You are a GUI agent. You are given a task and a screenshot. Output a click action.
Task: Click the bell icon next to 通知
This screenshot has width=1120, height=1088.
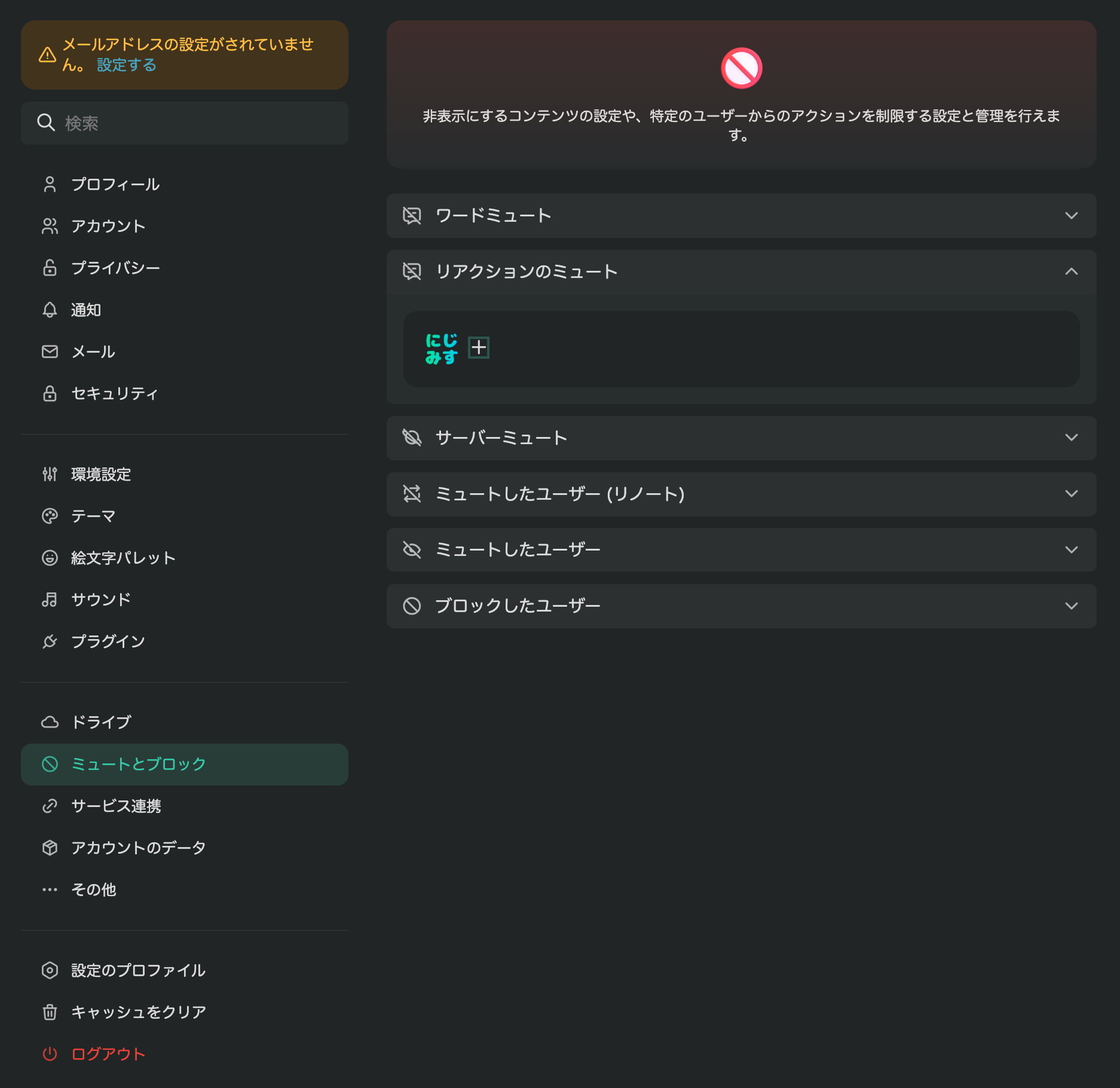[x=50, y=310]
